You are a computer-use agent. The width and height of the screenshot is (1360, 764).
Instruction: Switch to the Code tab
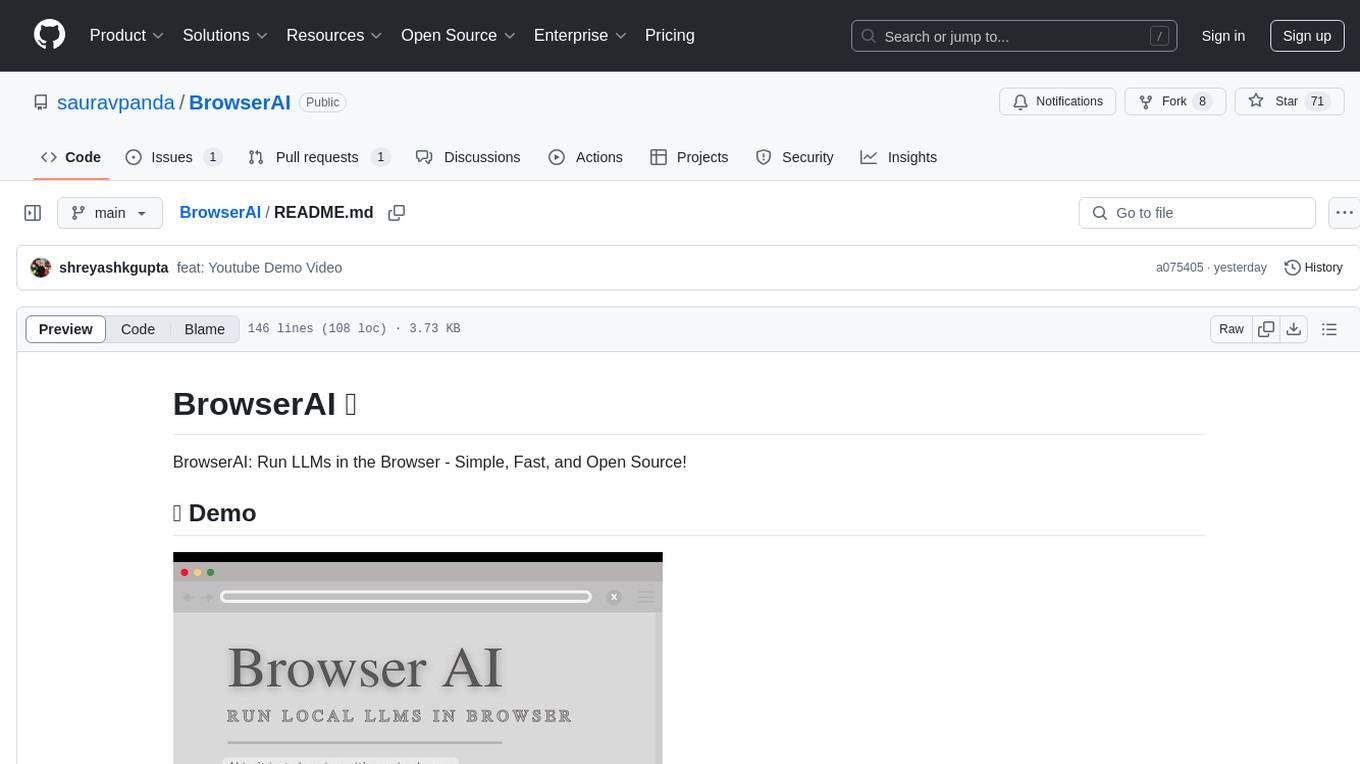(71, 157)
